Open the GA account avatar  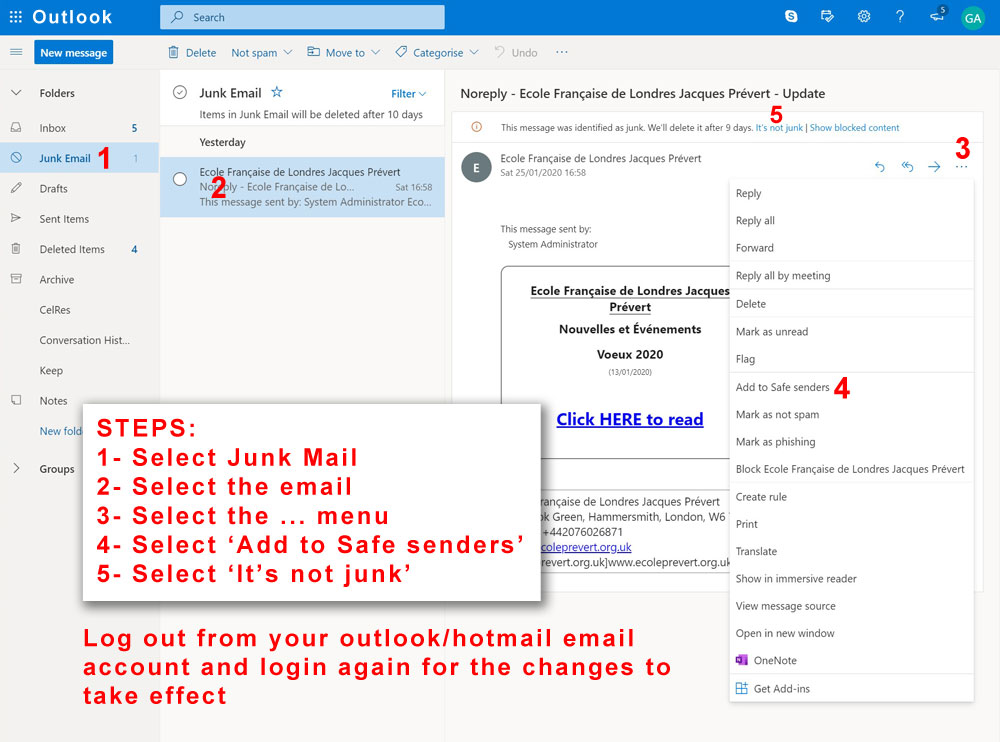pos(973,18)
